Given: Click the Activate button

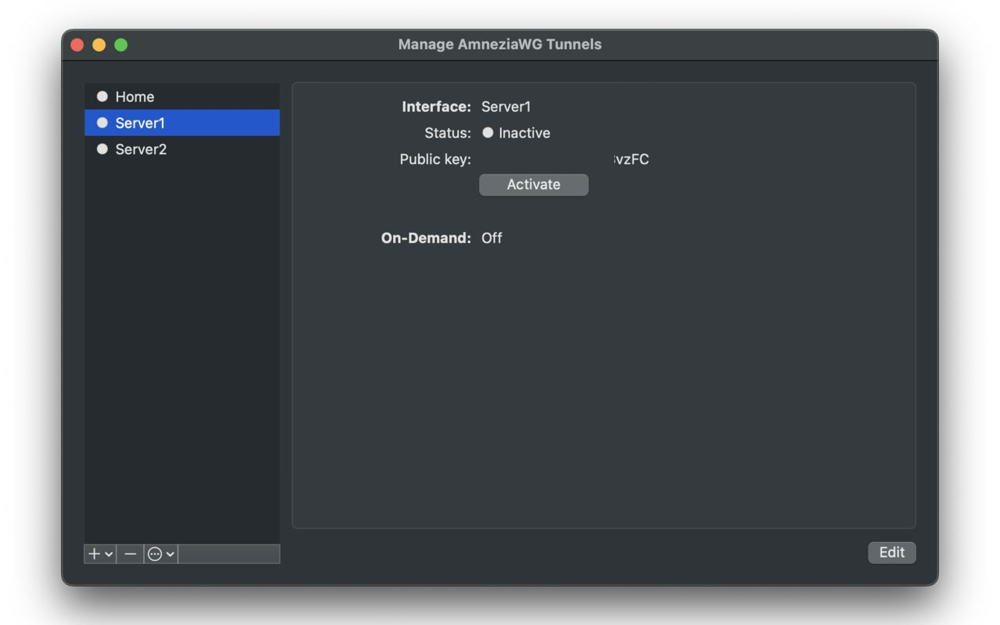Looking at the screenshot, I should click(533, 185).
